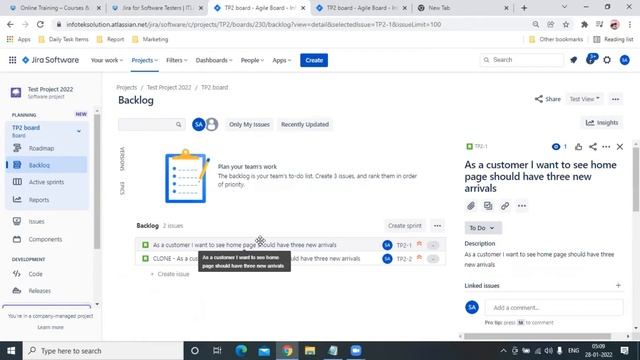Expand the EPICS side panel

(x=122, y=188)
